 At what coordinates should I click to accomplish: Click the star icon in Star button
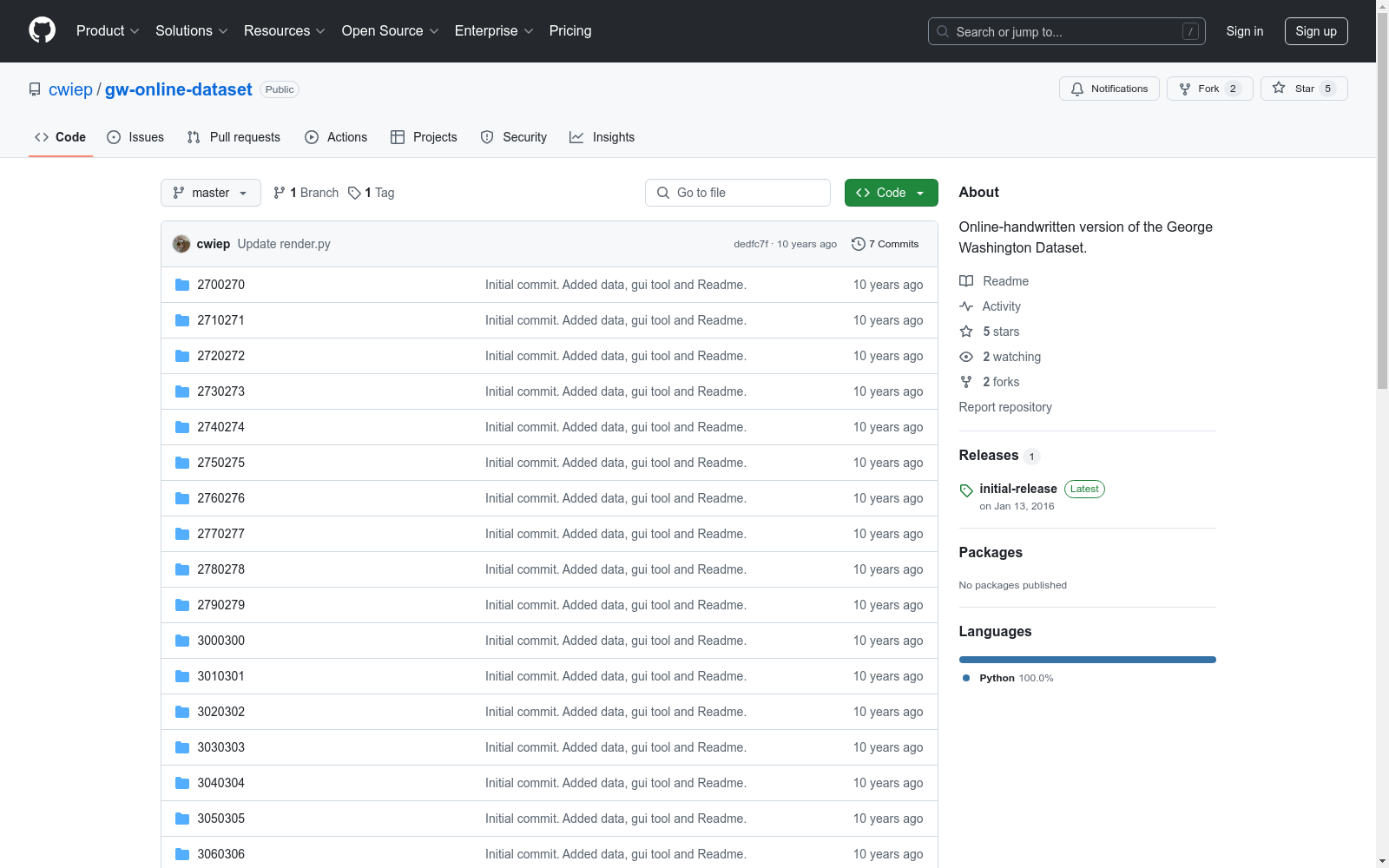click(x=1279, y=88)
